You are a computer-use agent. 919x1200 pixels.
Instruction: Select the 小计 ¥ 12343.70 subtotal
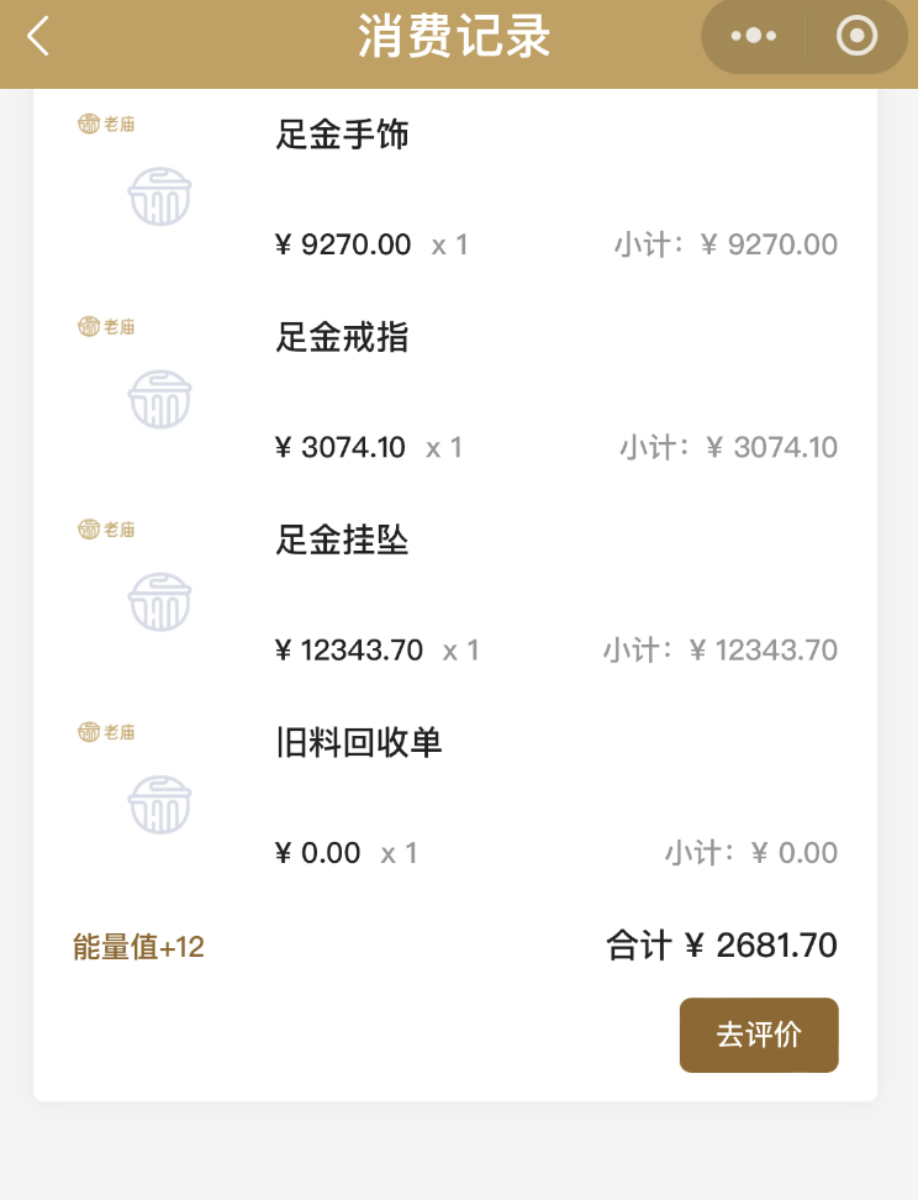(x=719, y=650)
